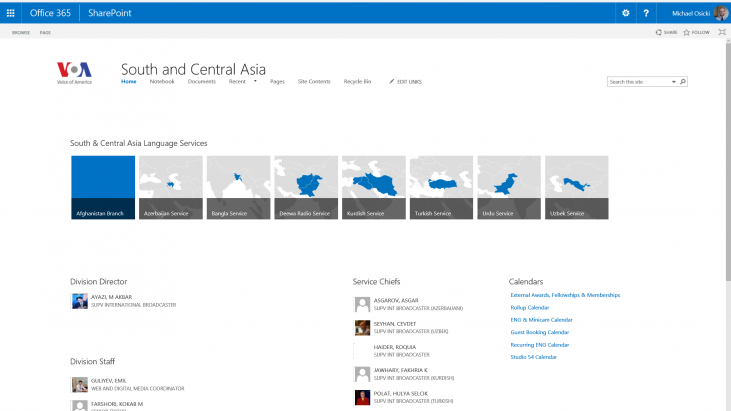Viewport: 731px width, 411px height.
Task: Click the Voice of America logo
Action: click(74, 73)
